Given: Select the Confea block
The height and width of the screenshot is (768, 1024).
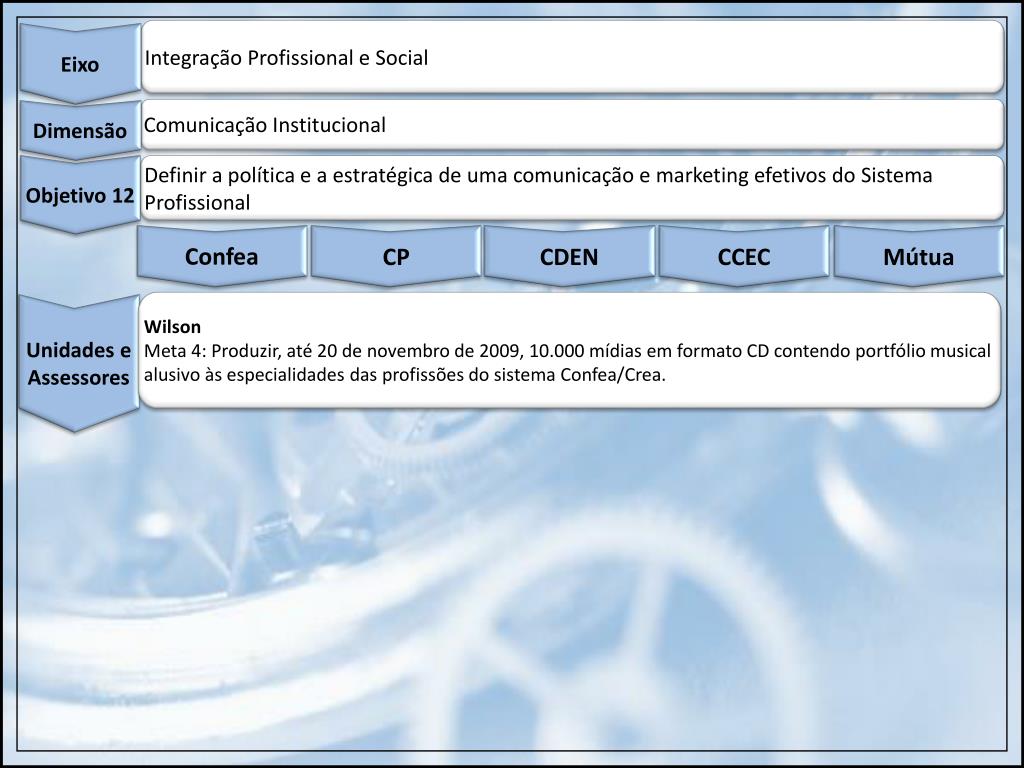Looking at the screenshot, I should [x=221, y=256].
